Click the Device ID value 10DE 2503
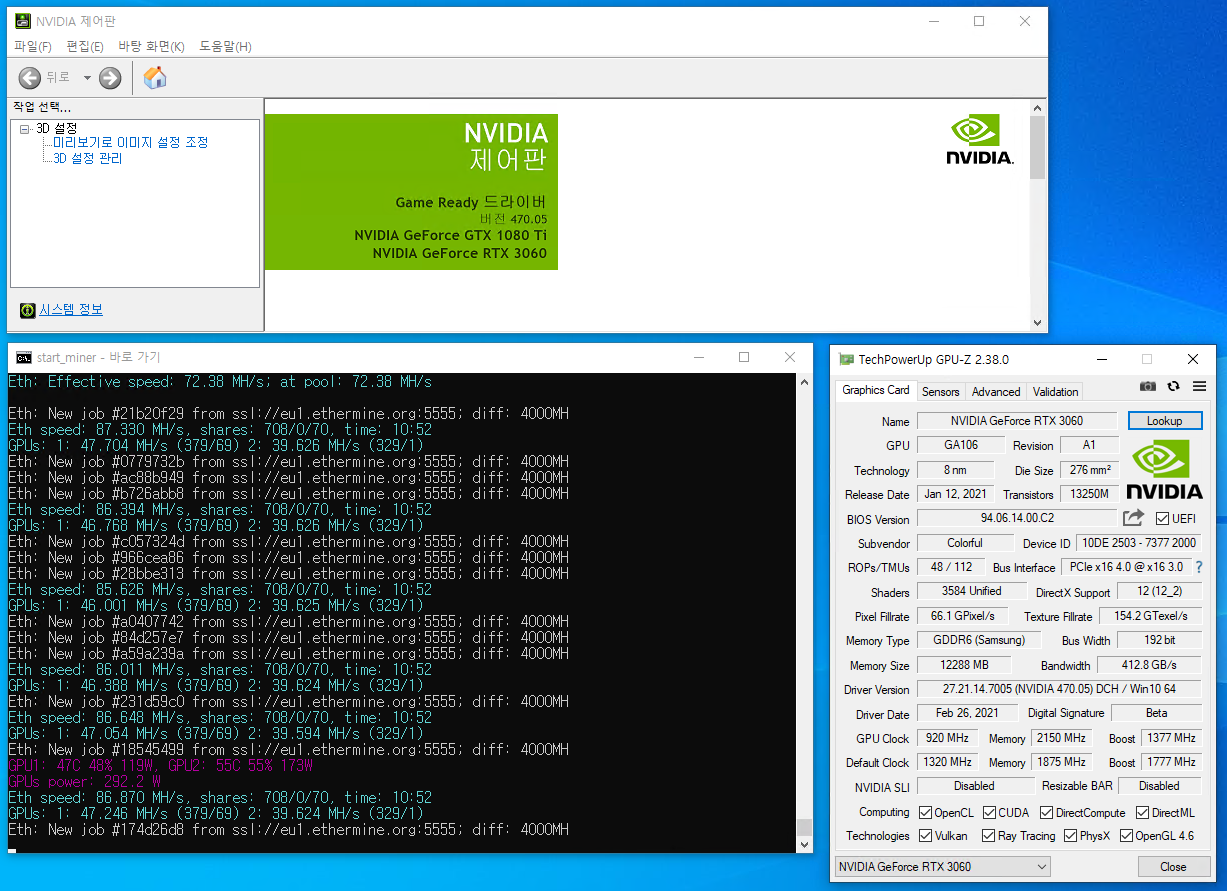This screenshot has height=891, width=1227. coord(1138,543)
